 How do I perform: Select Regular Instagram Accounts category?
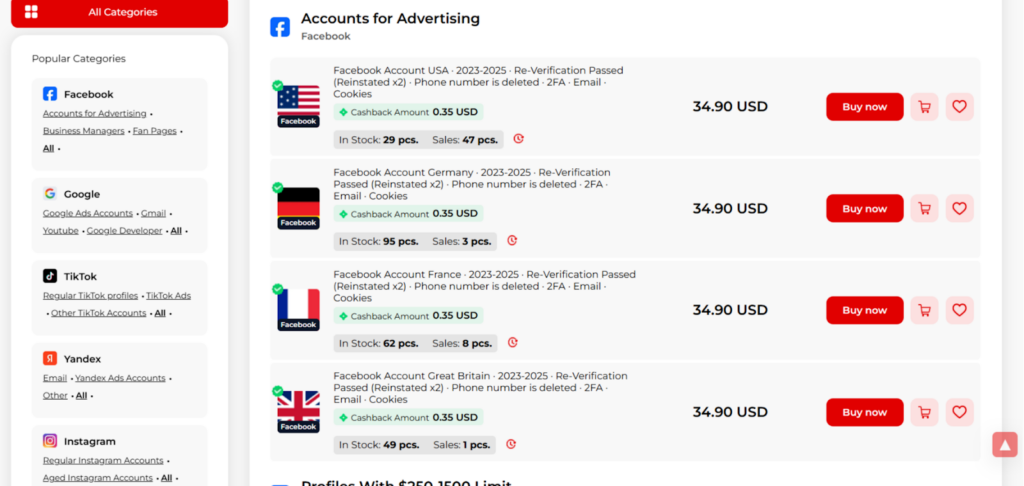point(103,461)
